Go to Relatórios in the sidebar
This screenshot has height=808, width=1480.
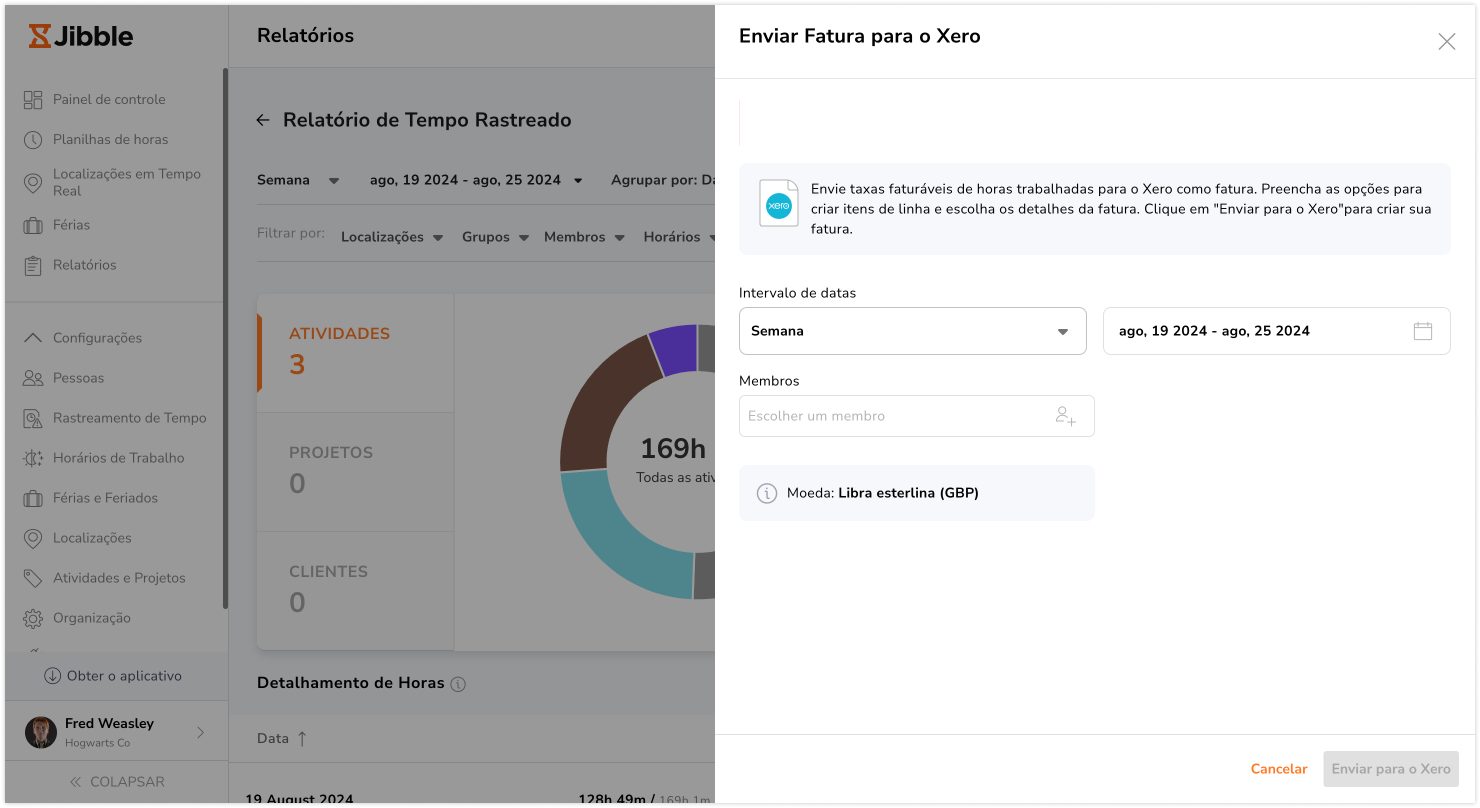(85, 265)
